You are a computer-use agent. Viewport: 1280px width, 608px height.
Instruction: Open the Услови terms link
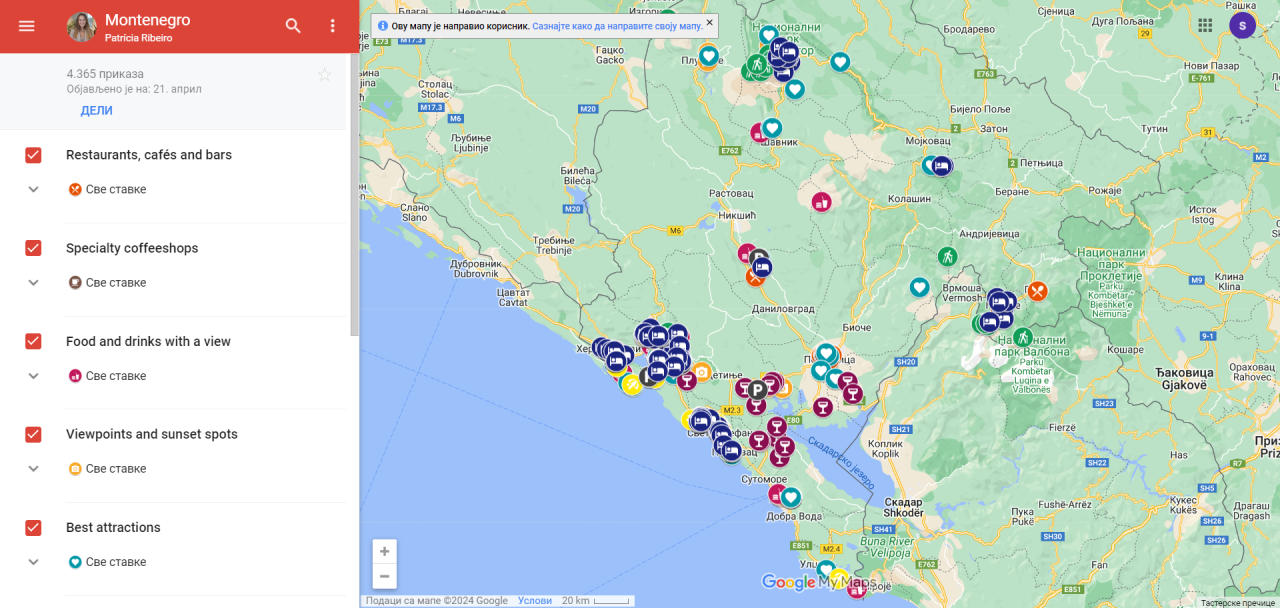535,601
